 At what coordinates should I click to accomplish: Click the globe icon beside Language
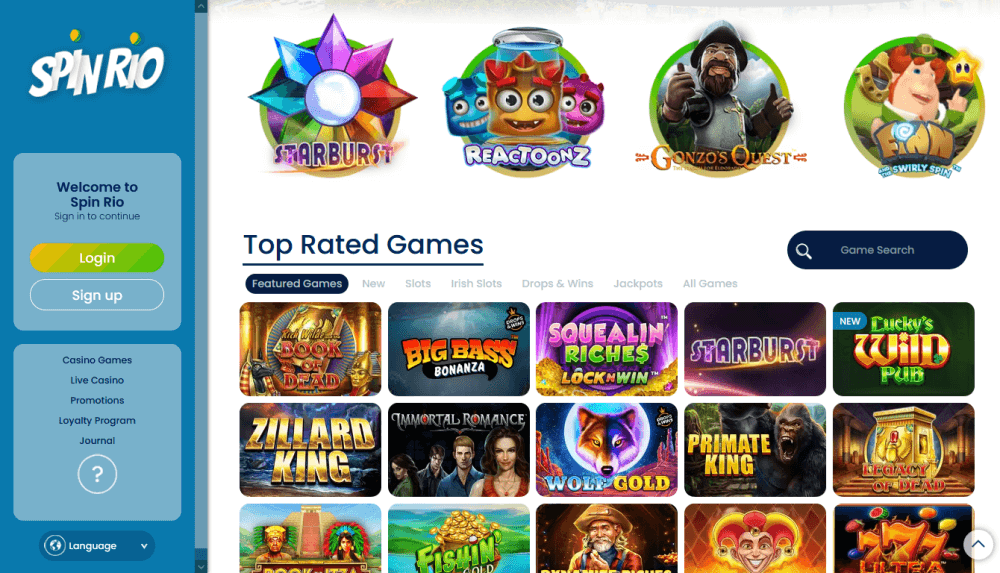pyautogui.click(x=55, y=546)
